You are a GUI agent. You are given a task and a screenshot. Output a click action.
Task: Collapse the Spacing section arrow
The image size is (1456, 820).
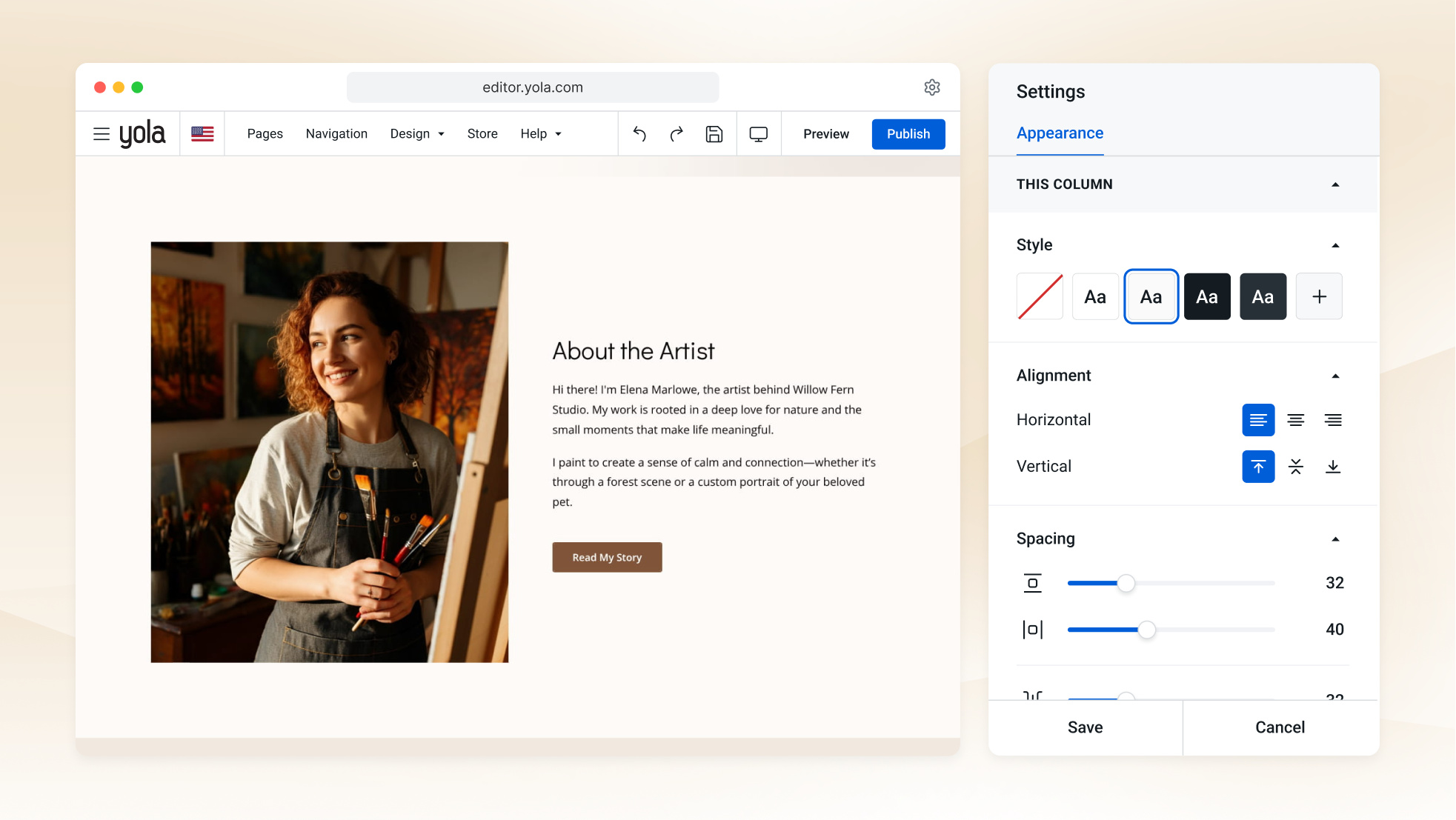[1335, 539]
